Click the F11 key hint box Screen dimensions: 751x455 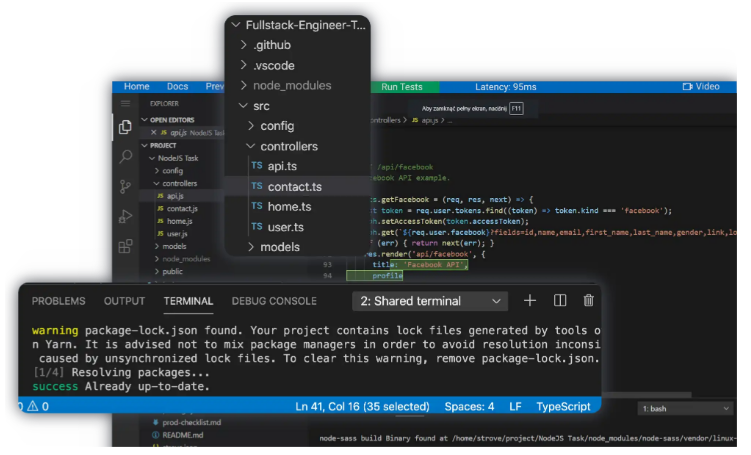(516, 109)
